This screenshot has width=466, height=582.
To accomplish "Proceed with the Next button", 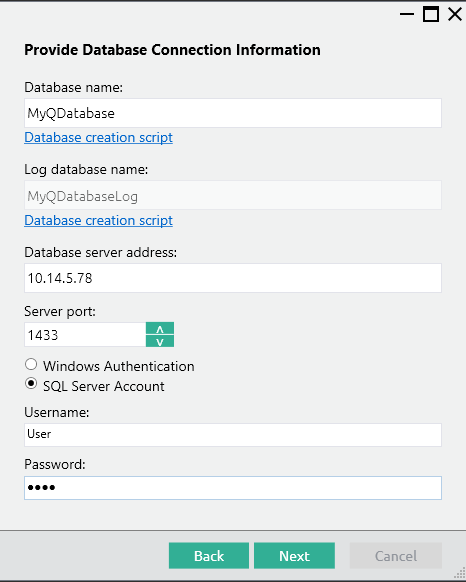I will point(294,556).
